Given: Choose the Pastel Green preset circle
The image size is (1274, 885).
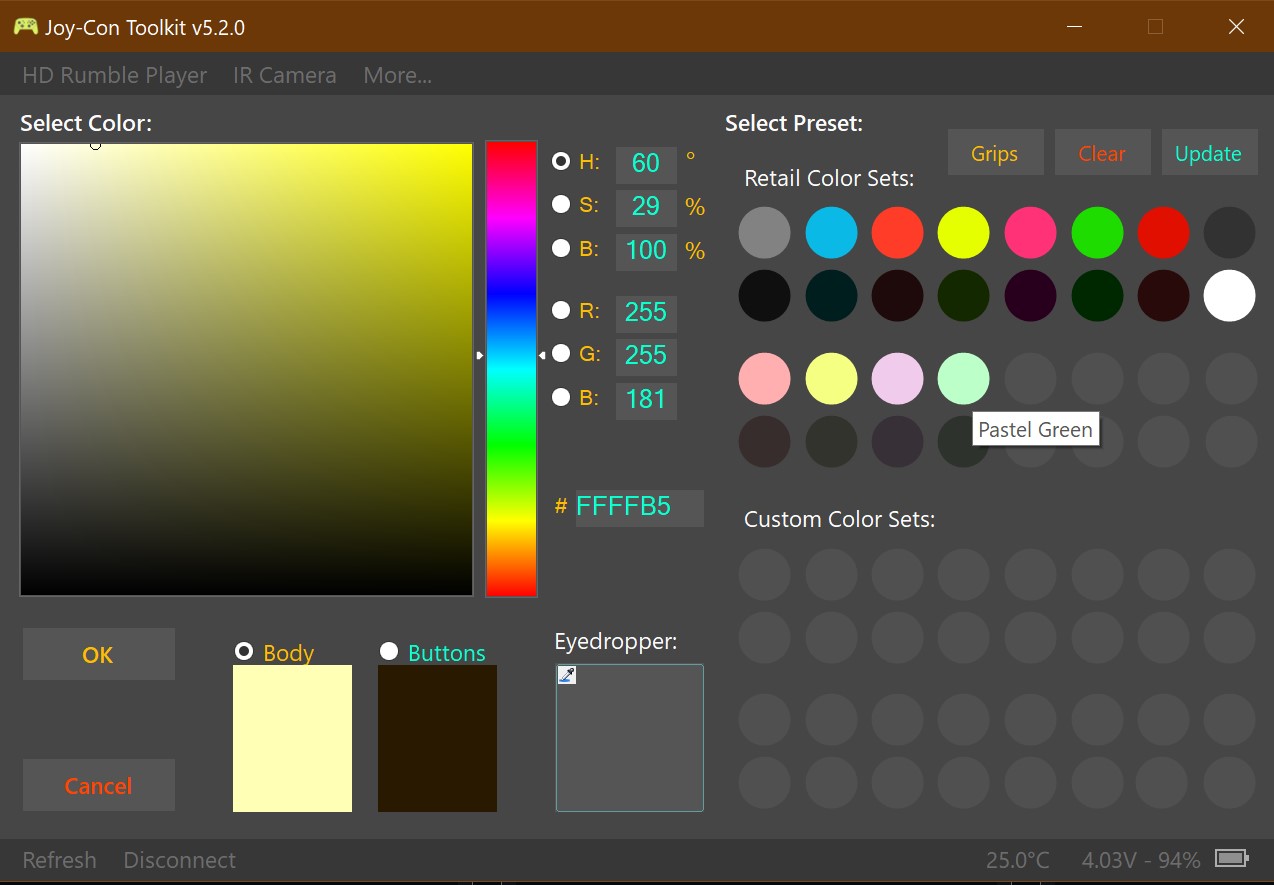Looking at the screenshot, I should click(x=963, y=379).
